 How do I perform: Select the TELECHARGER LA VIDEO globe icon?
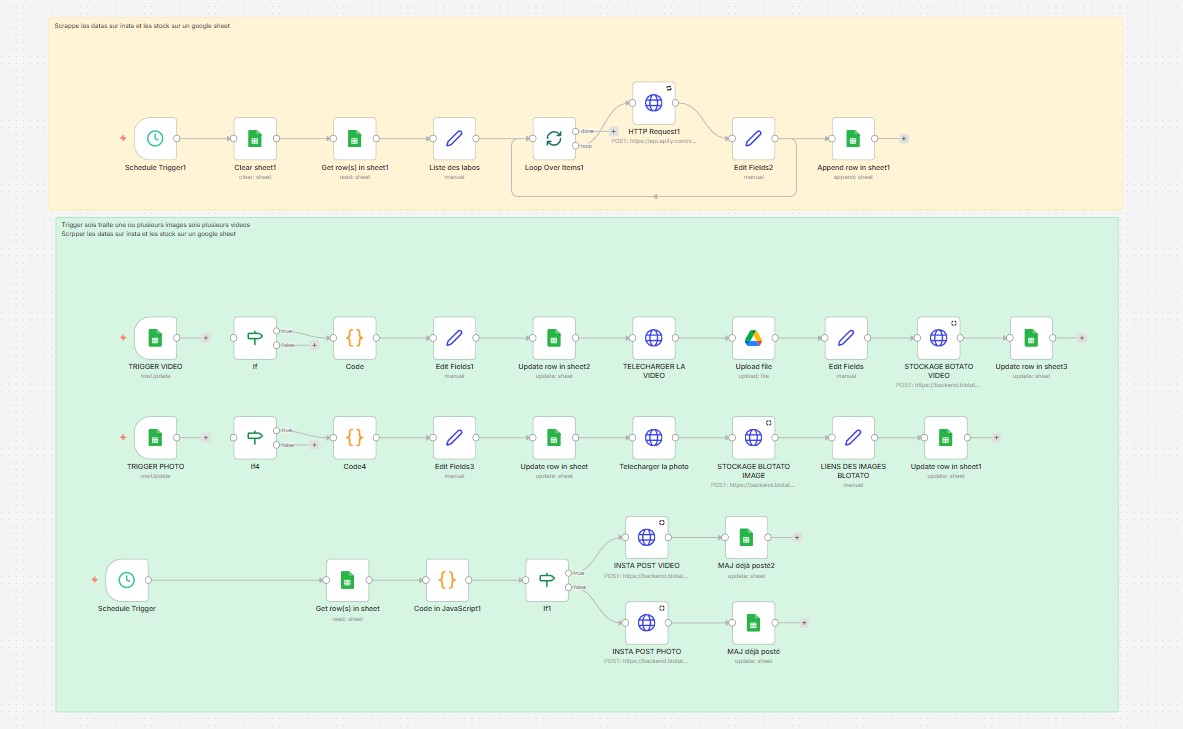tap(654, 337)
